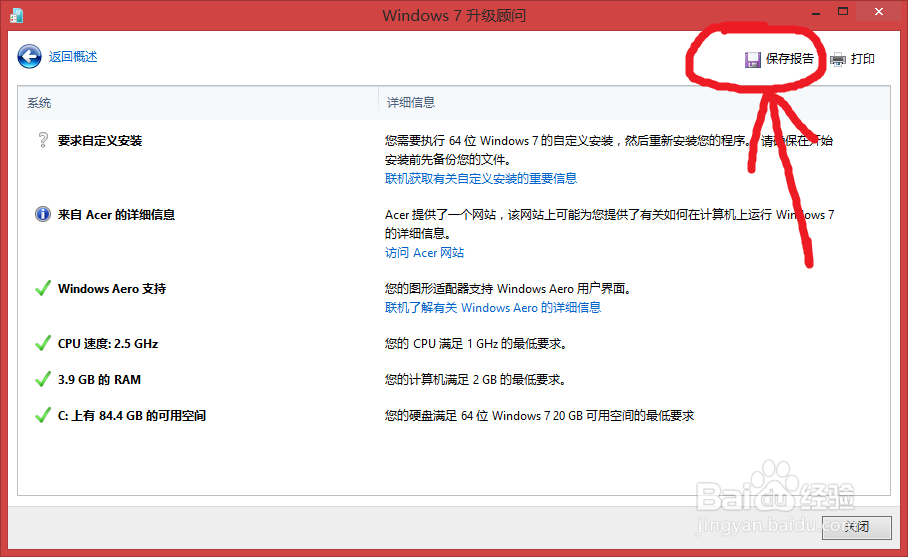Click the green check beside 3.9 GB 的 RAM
The height and width of the screenshot is (557, 908).
pos(43,379)
